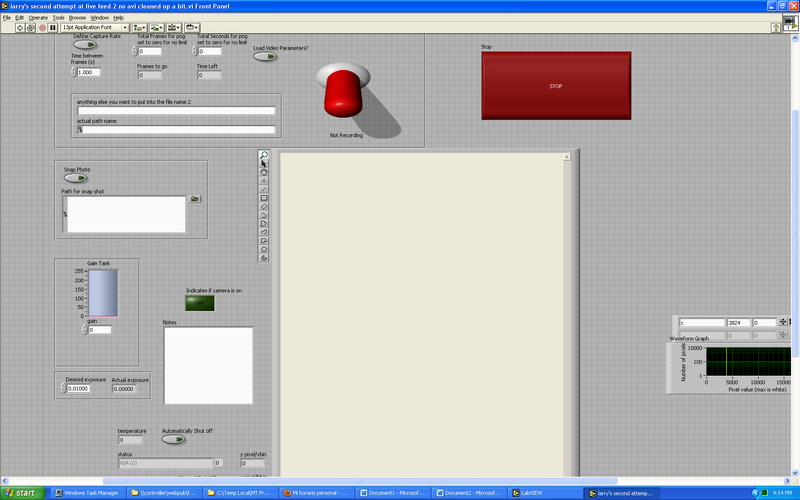Select the Line tool in image palette
Image resolution: width=800 pixels, height=500 pixels.
tap(264, 189)
